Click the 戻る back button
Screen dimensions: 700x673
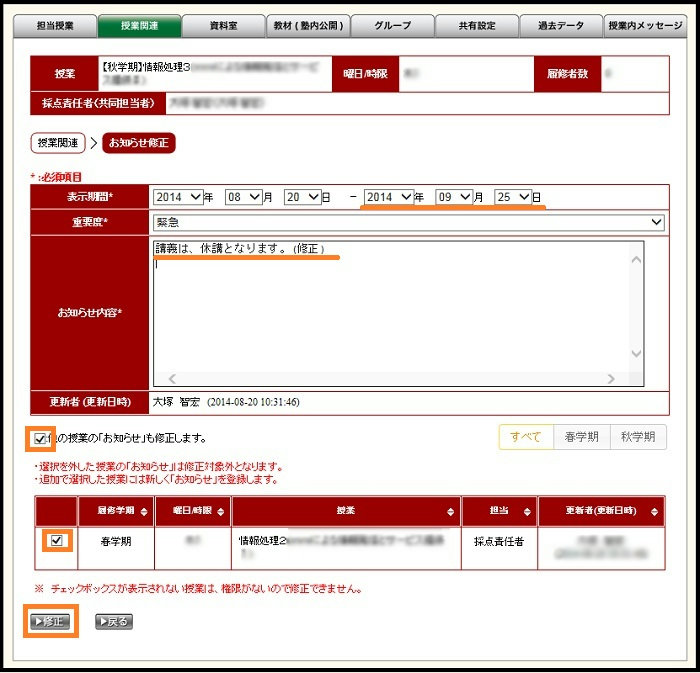point(113,621)
